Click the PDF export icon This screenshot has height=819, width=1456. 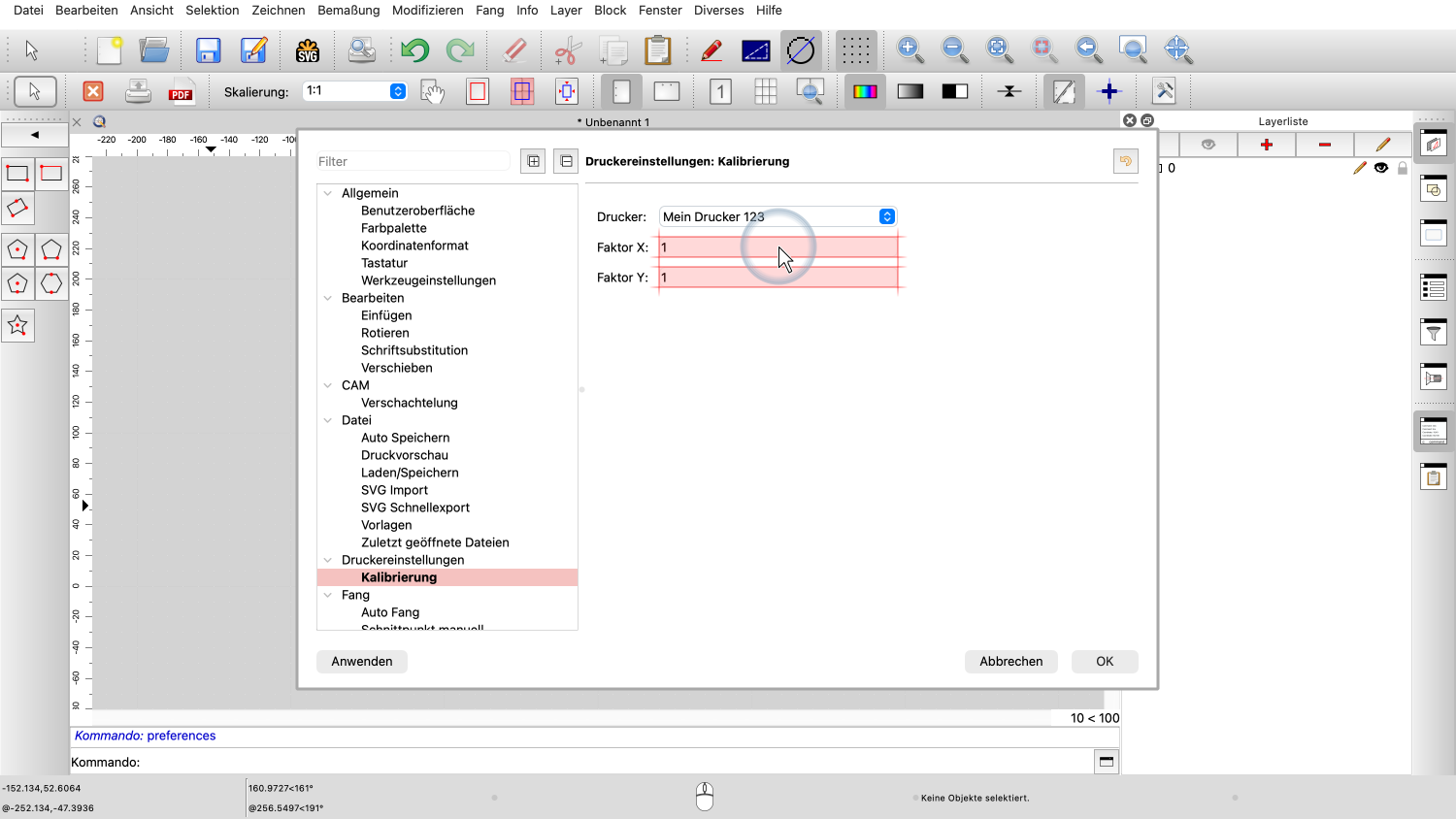coord(181,91)
